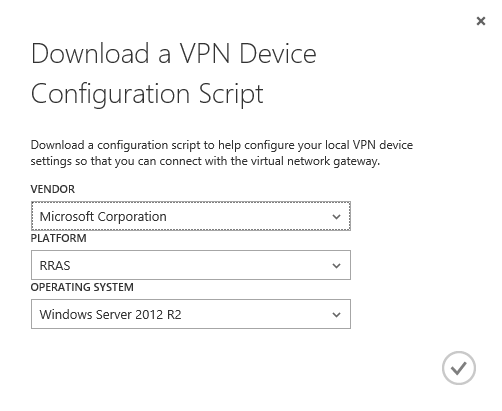Click the PLATFORM field label
This screenshot has height=411, width=502.
point(58,238)
